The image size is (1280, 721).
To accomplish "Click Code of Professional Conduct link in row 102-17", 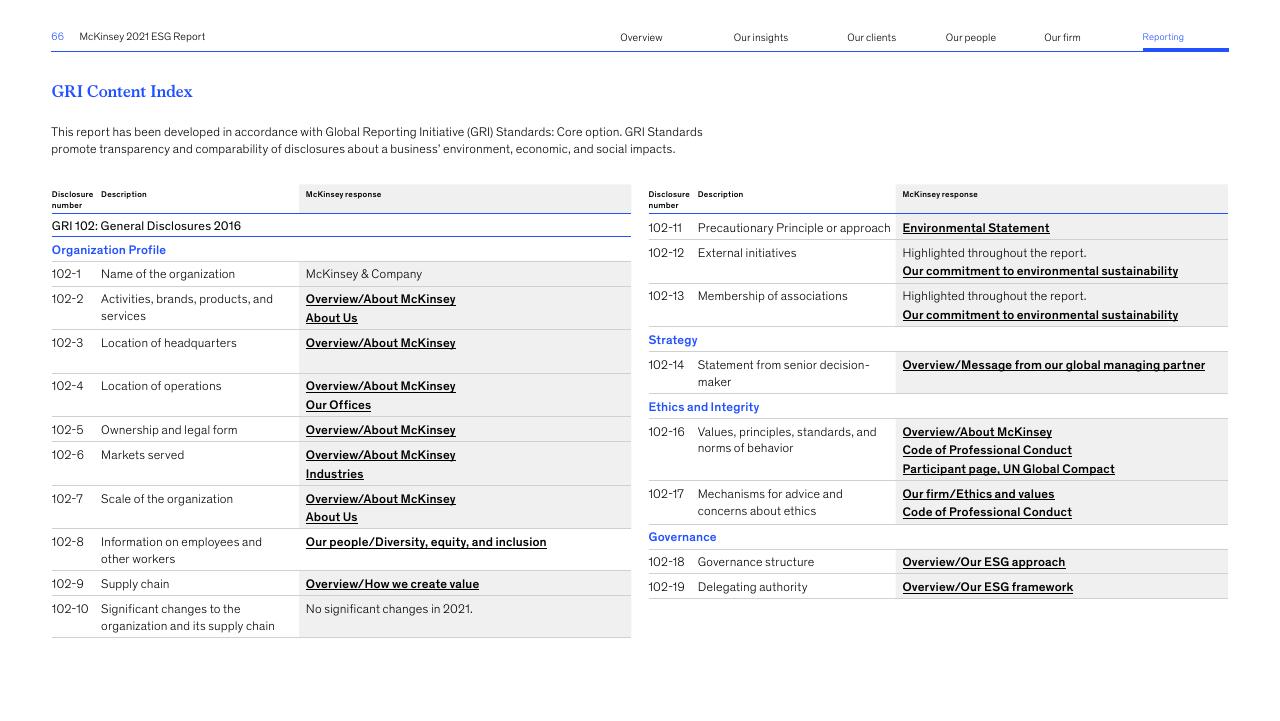I will click(x=987, y=512).
